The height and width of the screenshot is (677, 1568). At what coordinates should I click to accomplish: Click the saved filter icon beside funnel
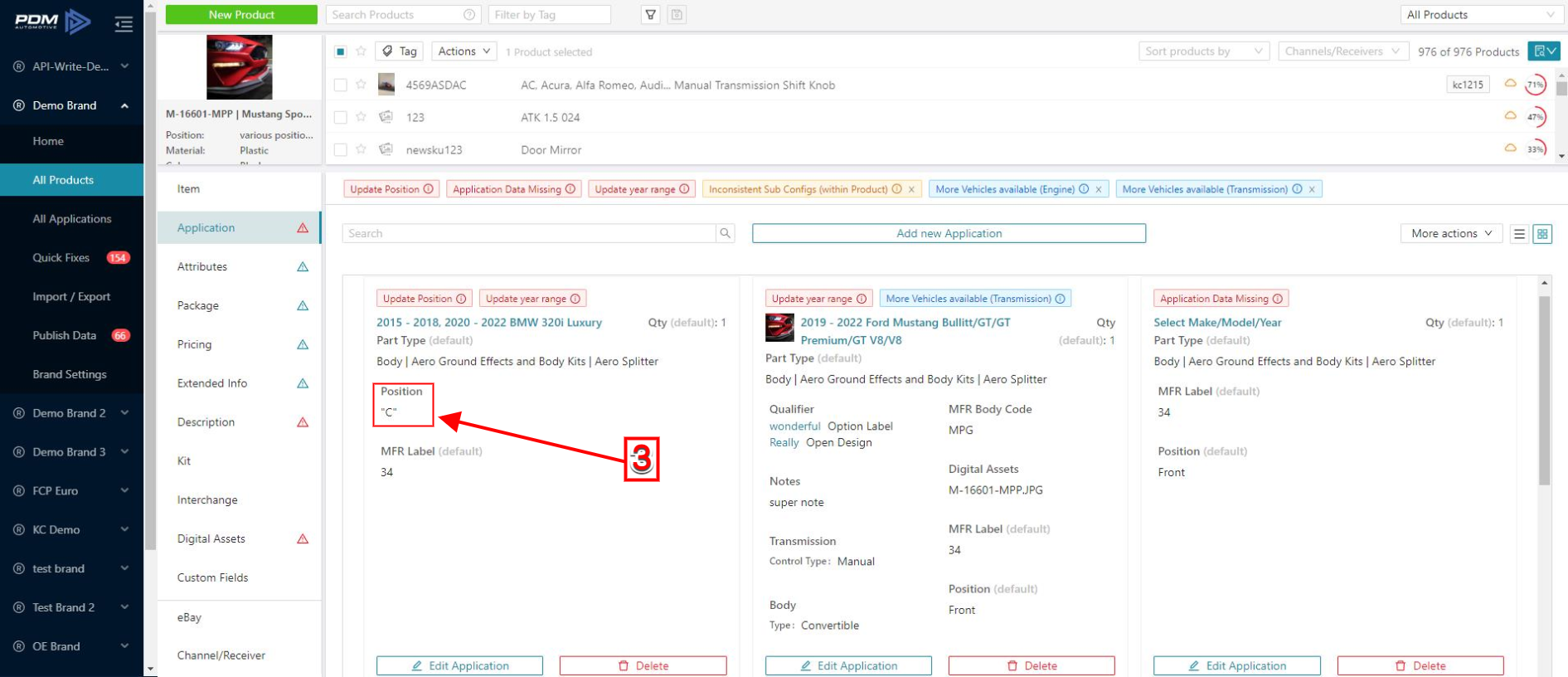[677, 15]
